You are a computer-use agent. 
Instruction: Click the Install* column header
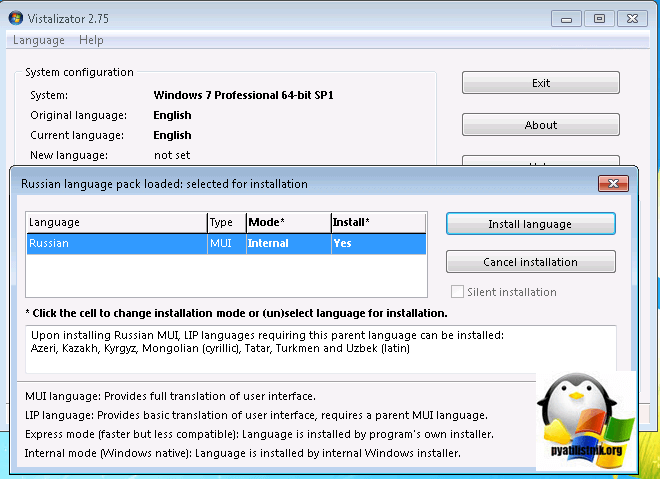point(379,222)
